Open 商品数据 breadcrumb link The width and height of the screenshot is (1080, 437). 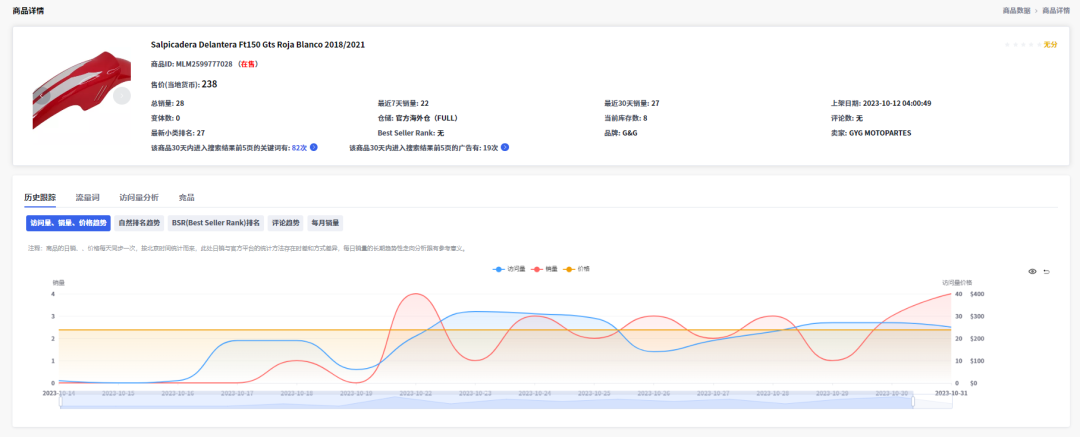[x=1017, y=10]
